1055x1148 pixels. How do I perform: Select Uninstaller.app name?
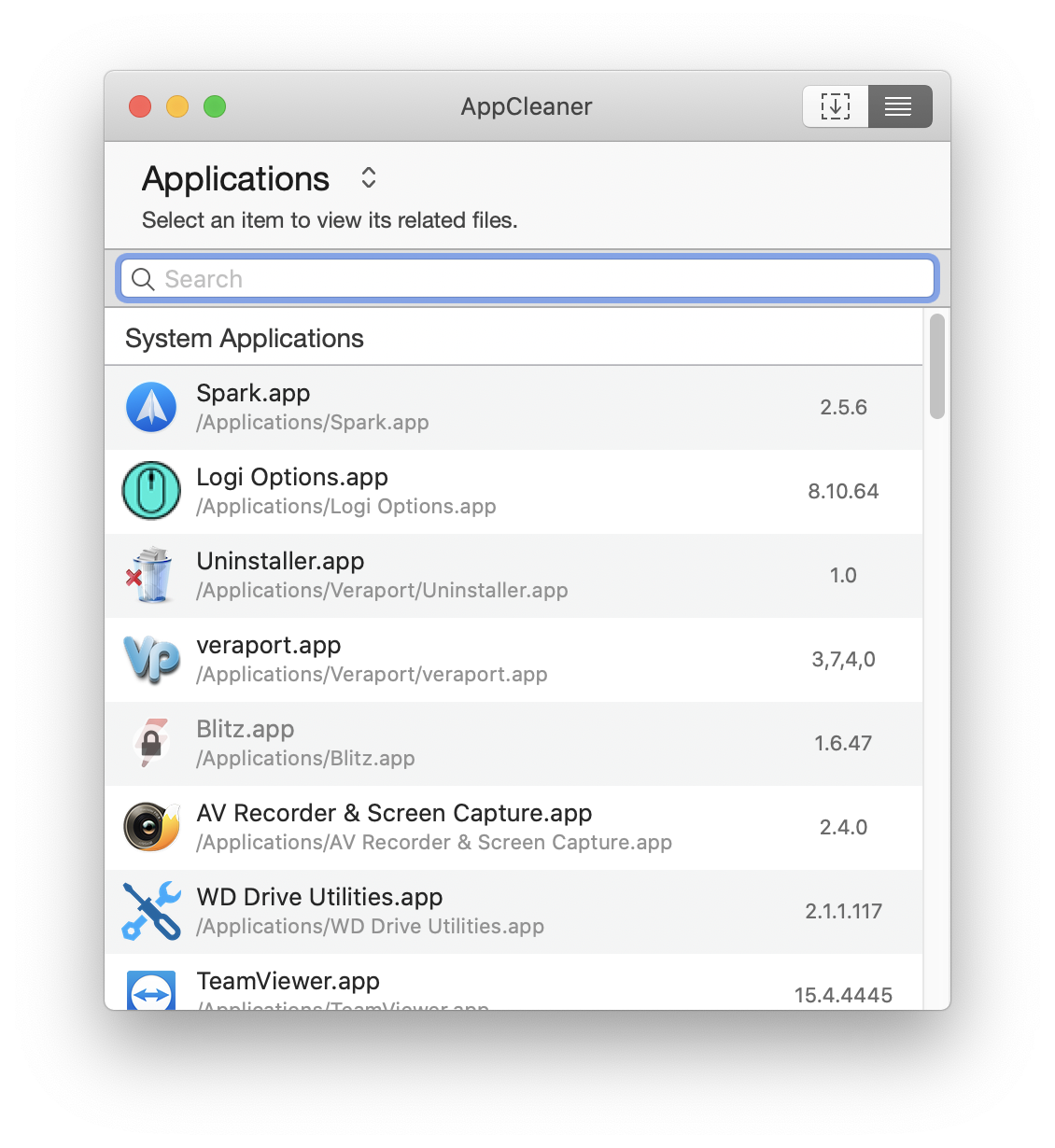(280, 561)
